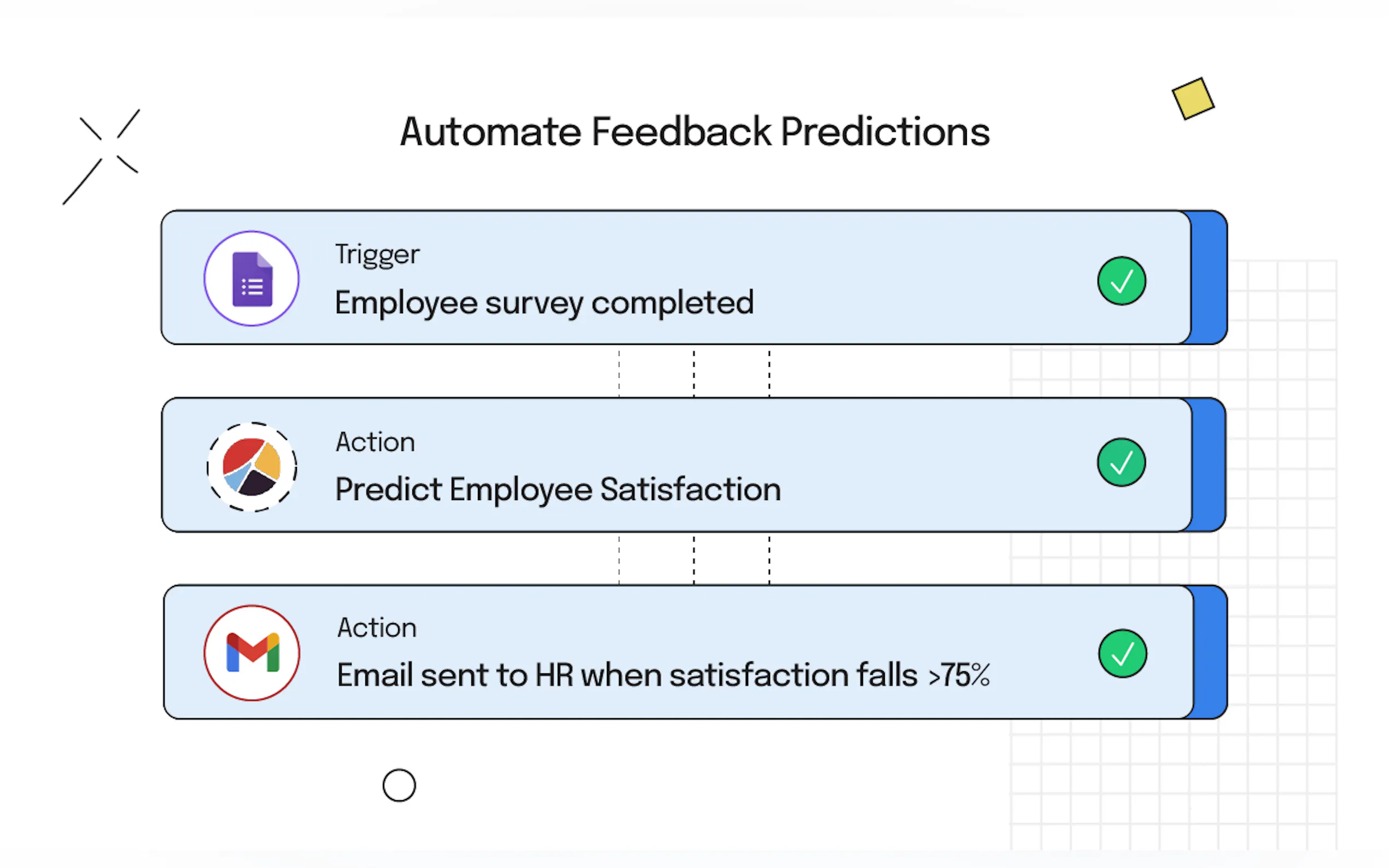Click the "Trigger" label

(377, 255)
